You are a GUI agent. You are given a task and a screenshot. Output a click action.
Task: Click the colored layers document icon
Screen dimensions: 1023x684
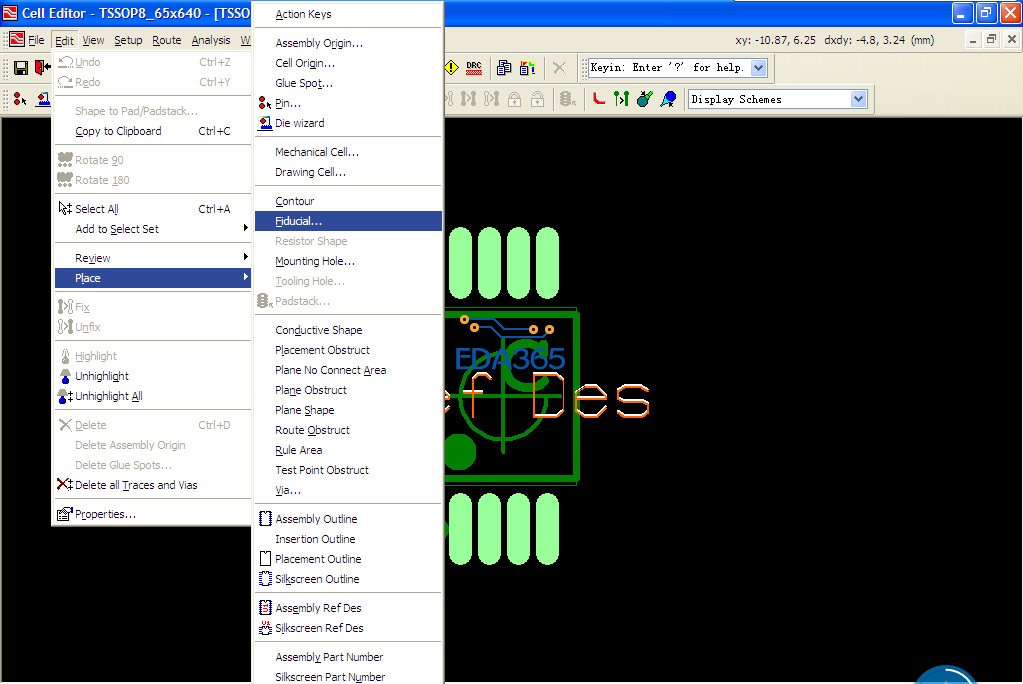(527, 67)
